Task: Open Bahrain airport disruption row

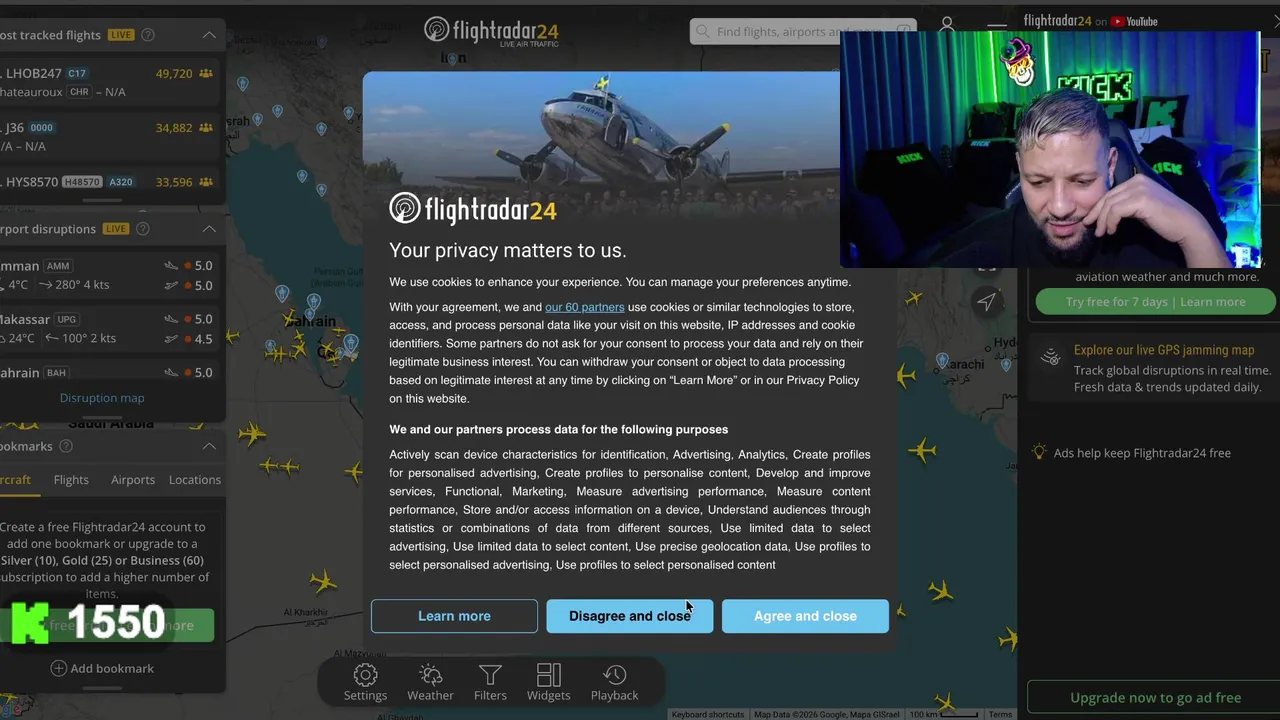Action: 110,372
